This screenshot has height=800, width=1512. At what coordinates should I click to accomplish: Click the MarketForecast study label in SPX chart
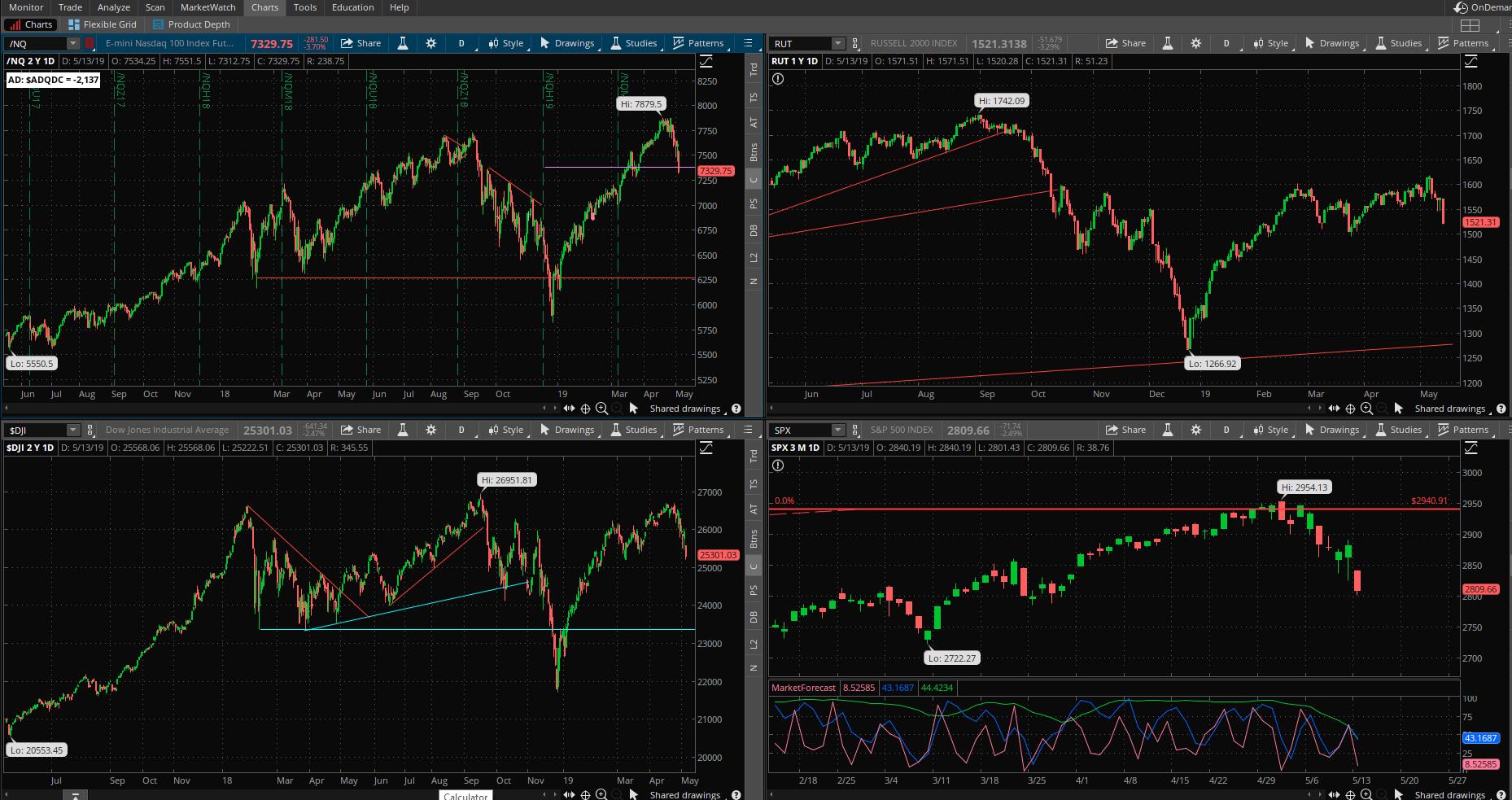coord(803,688)
